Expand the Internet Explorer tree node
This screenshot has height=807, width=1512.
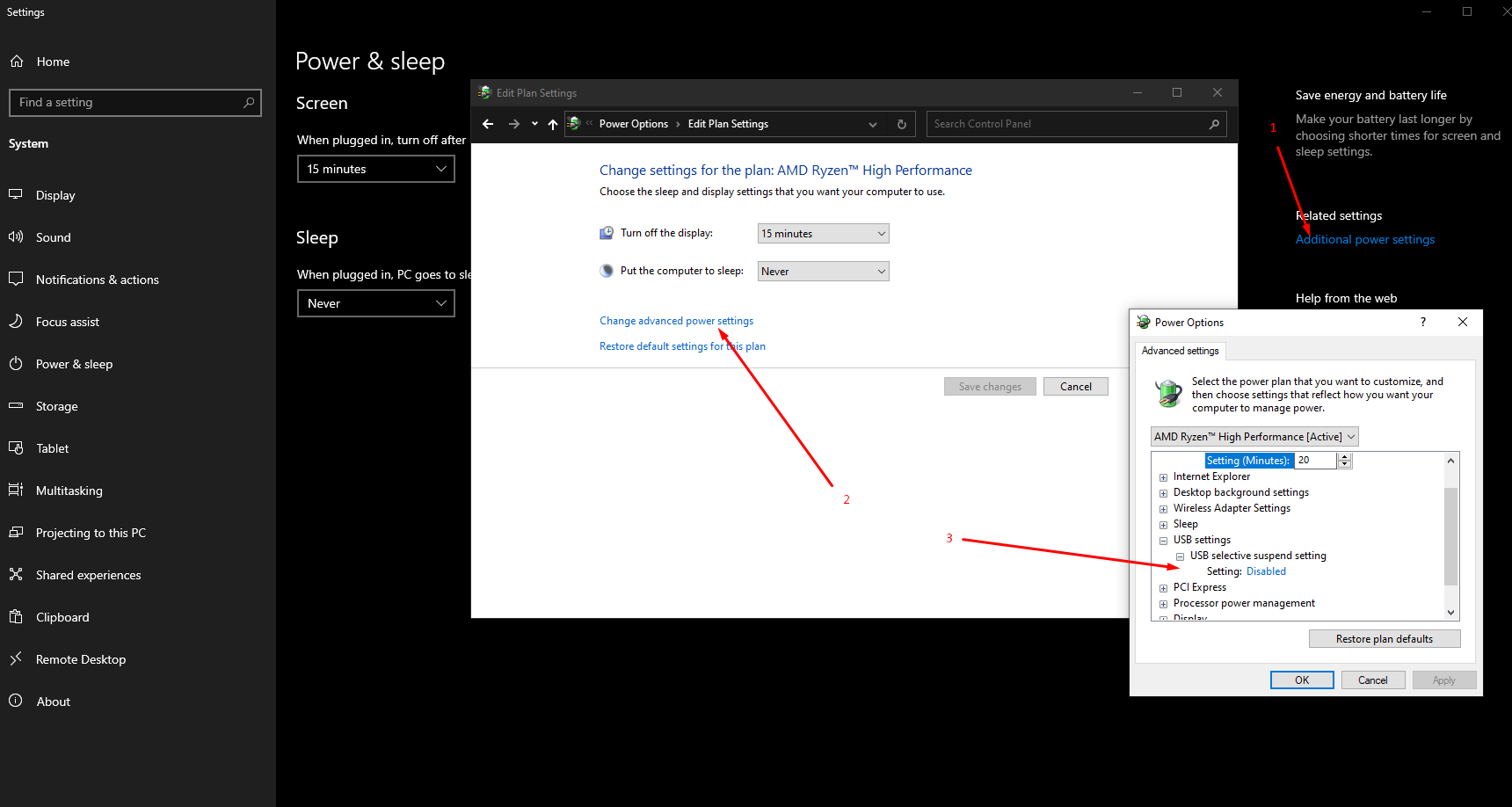pos(1163,477)
